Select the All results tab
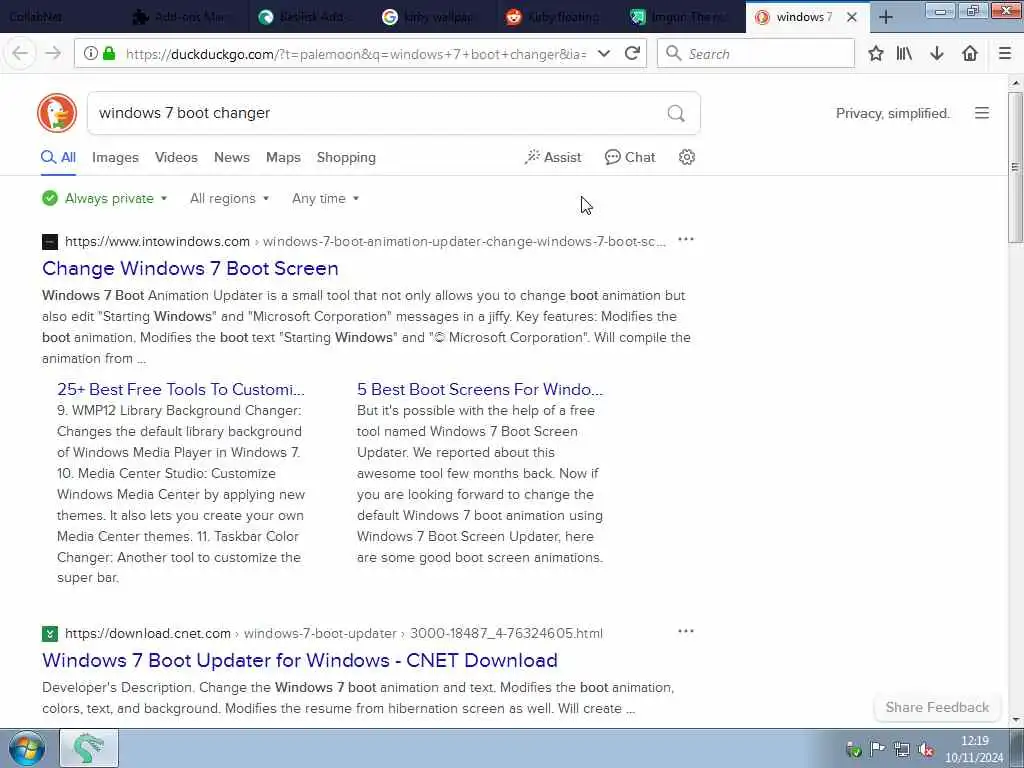Viewport: 1024px width, 768px height. click(x=59, y=157)
